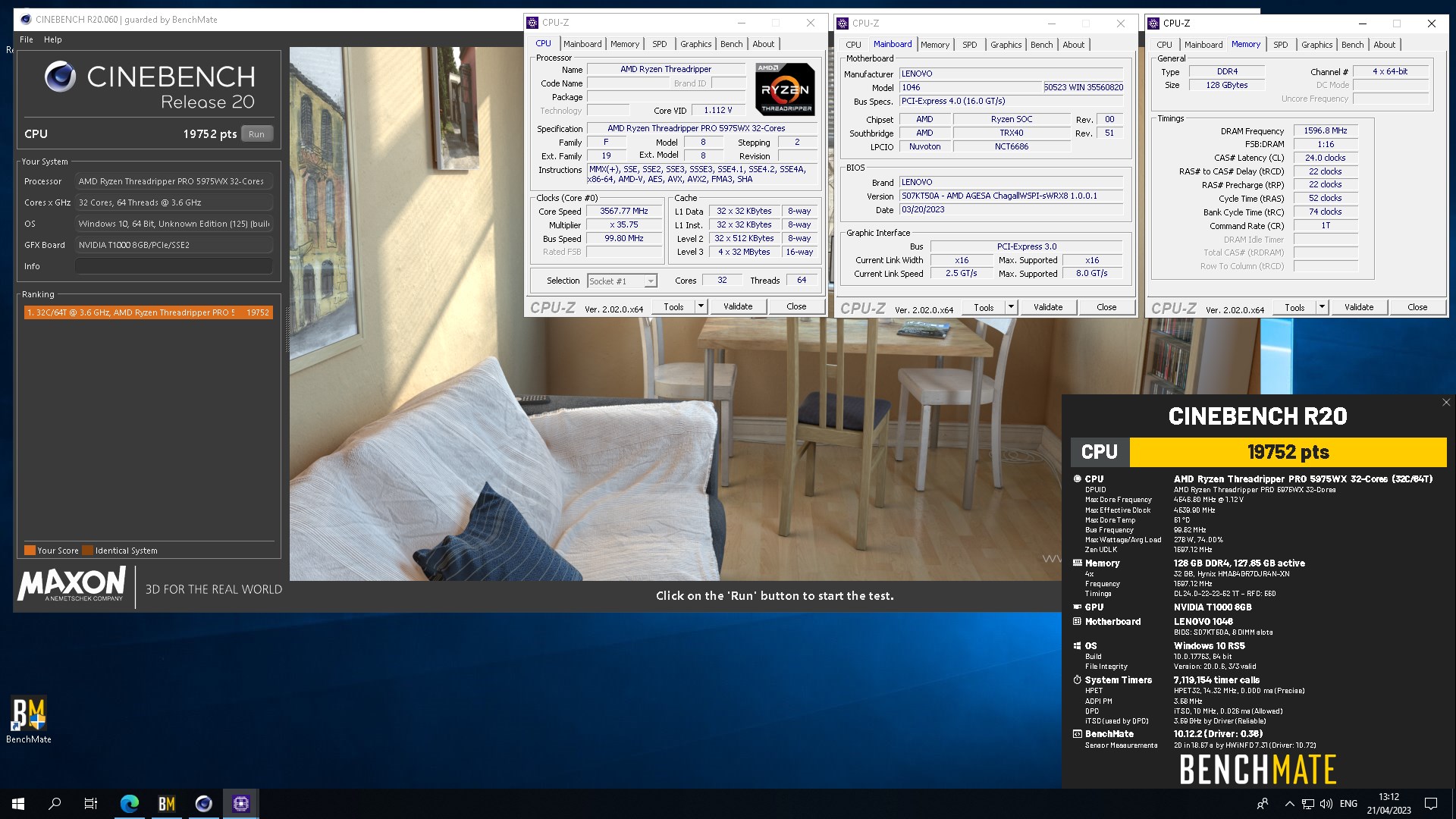Click the Cinebench sphere logo
The width and height of the screenshot is (1456, 819).
tap(60, 77)
